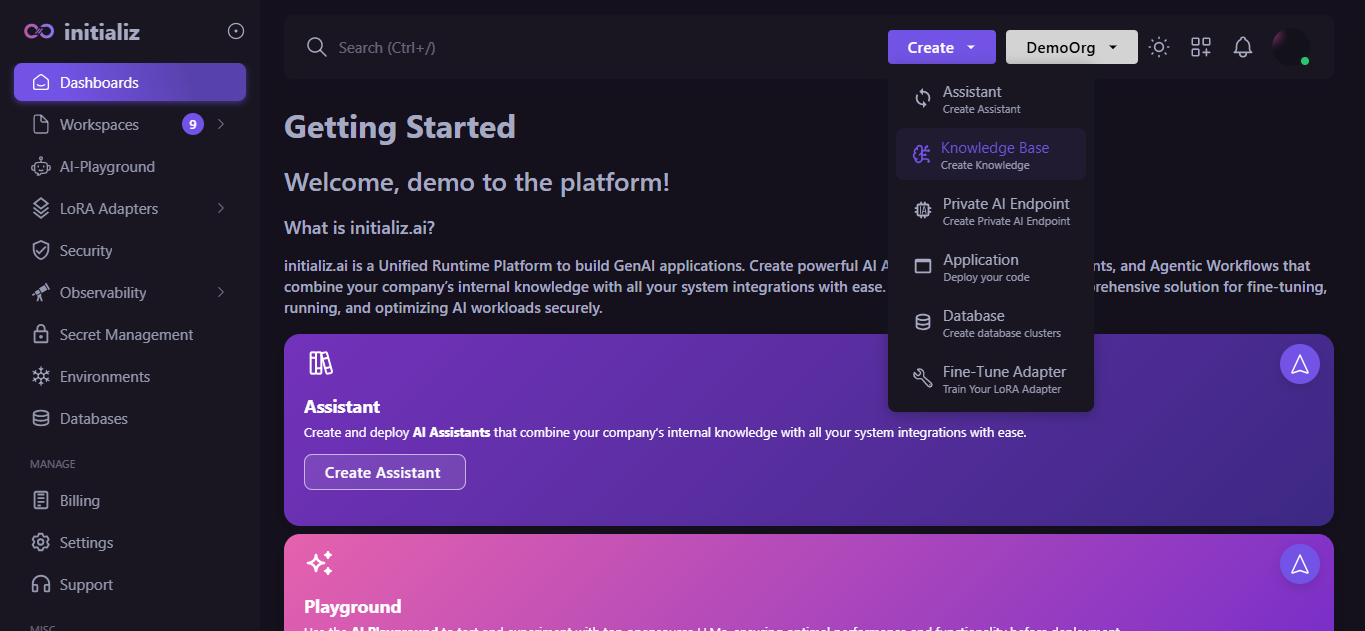Click the Create Assistant button
Image resolution: width=1365 pixels, height=631 pixels.
385,472
